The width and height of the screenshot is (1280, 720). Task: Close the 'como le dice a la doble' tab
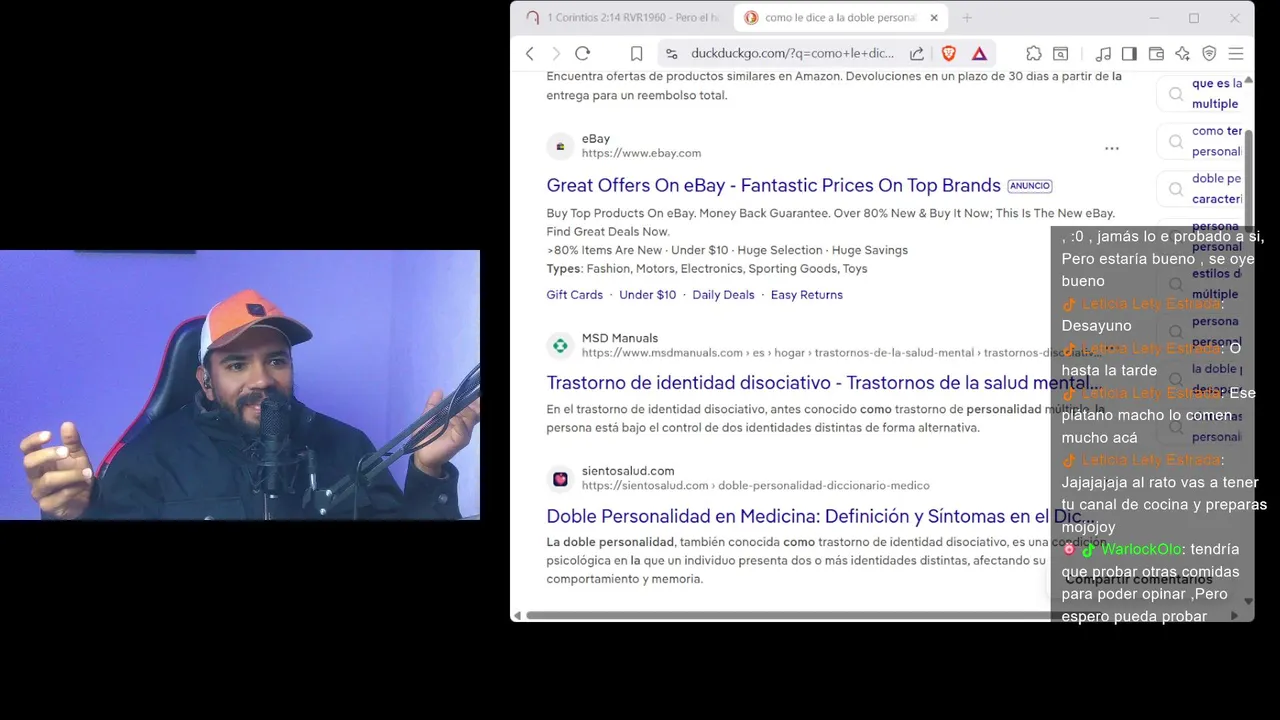click(x=934, y=18)
